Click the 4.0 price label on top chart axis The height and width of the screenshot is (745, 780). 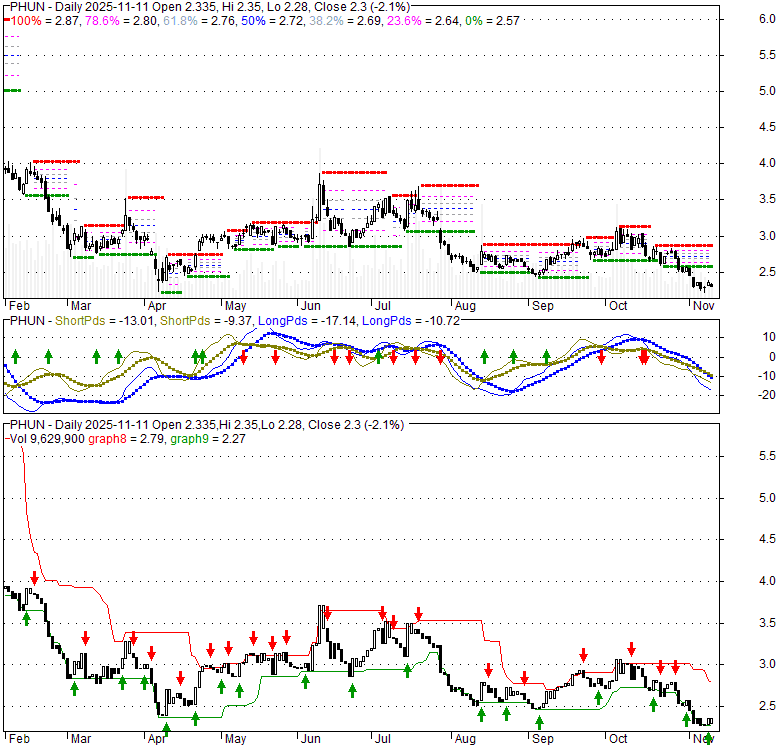pyautogui.click(x=767, y=163)
